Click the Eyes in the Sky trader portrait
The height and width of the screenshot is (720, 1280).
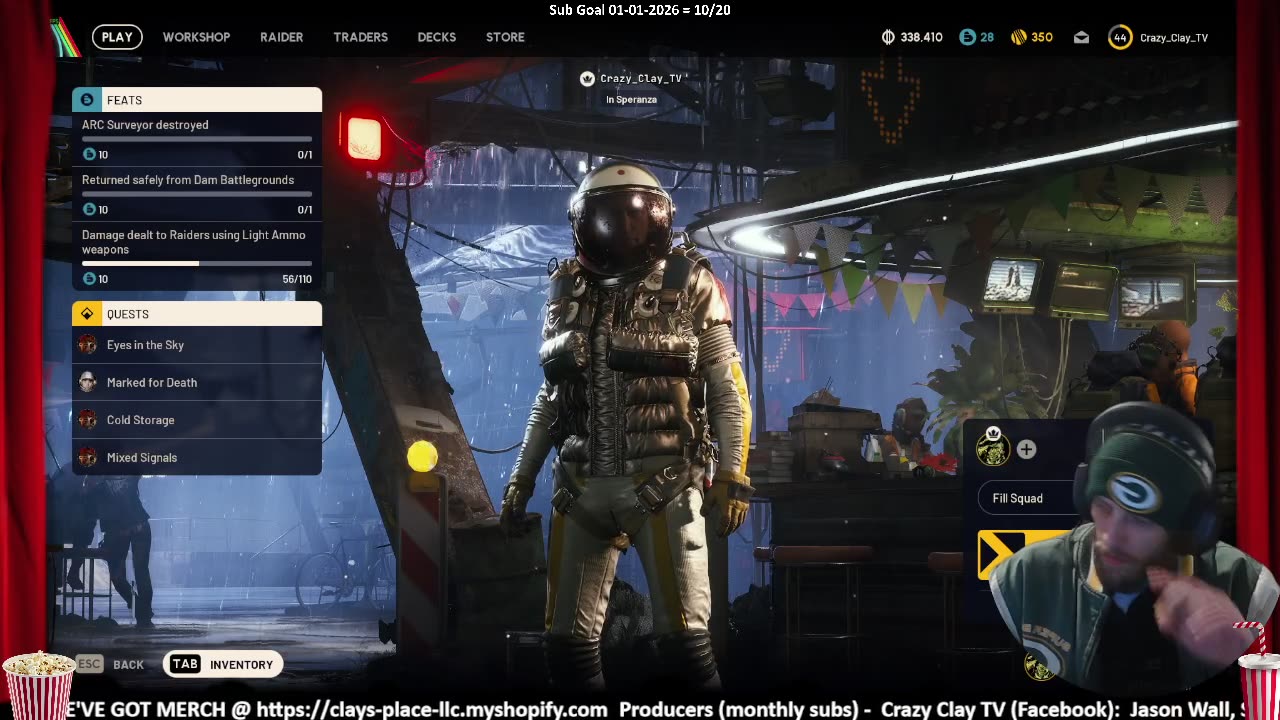click(x=88, y=345)
